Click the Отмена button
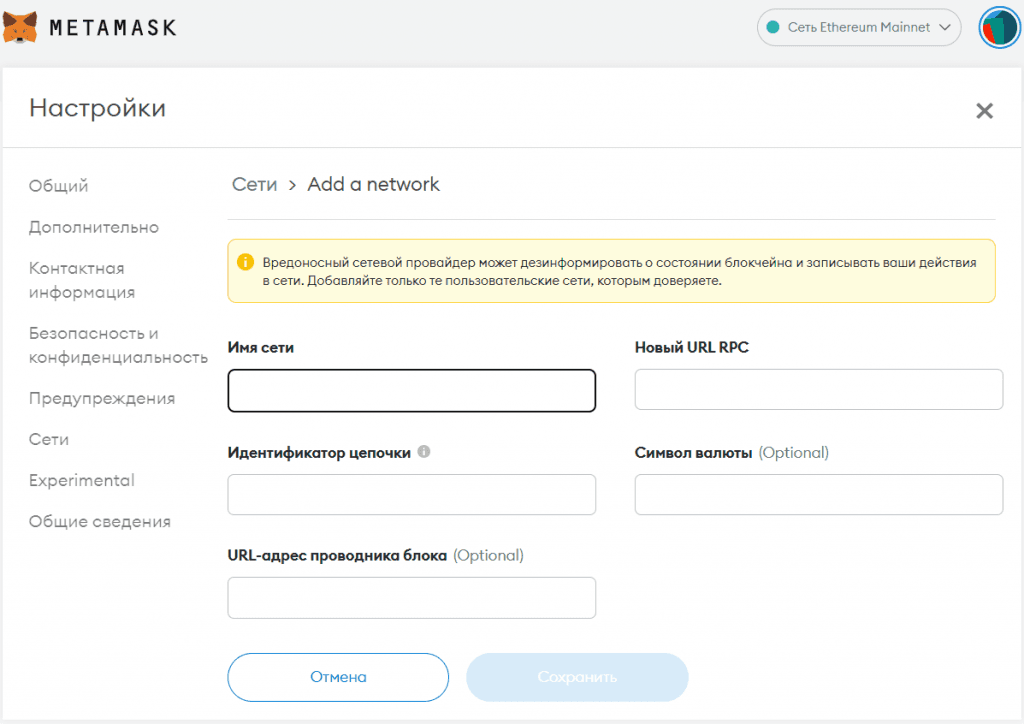This screenshot has width=1024, height=724. (338, 677)
